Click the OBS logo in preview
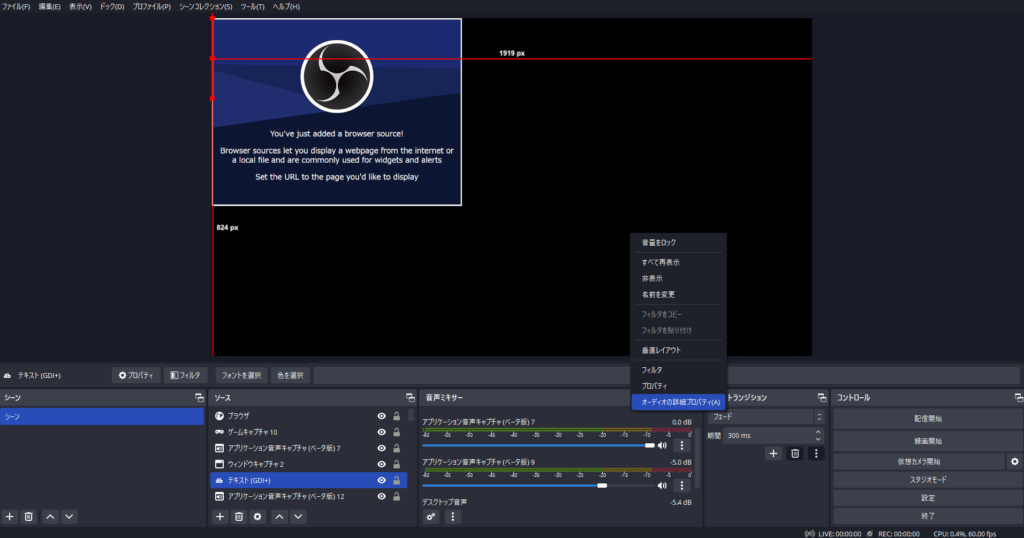 pyautogui.click(x=337, y=76)
